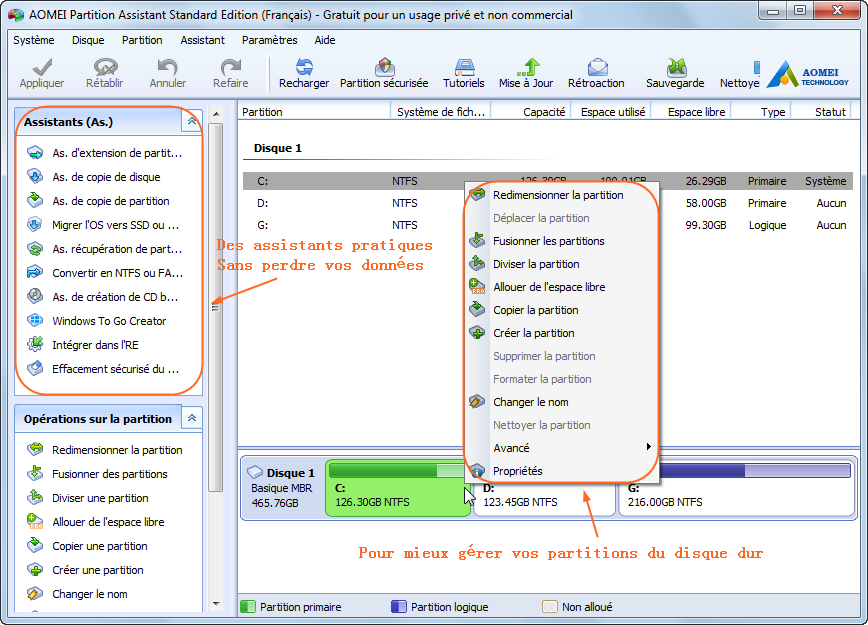Collapse the Assistants (As.) panel

tap(192, 121)
